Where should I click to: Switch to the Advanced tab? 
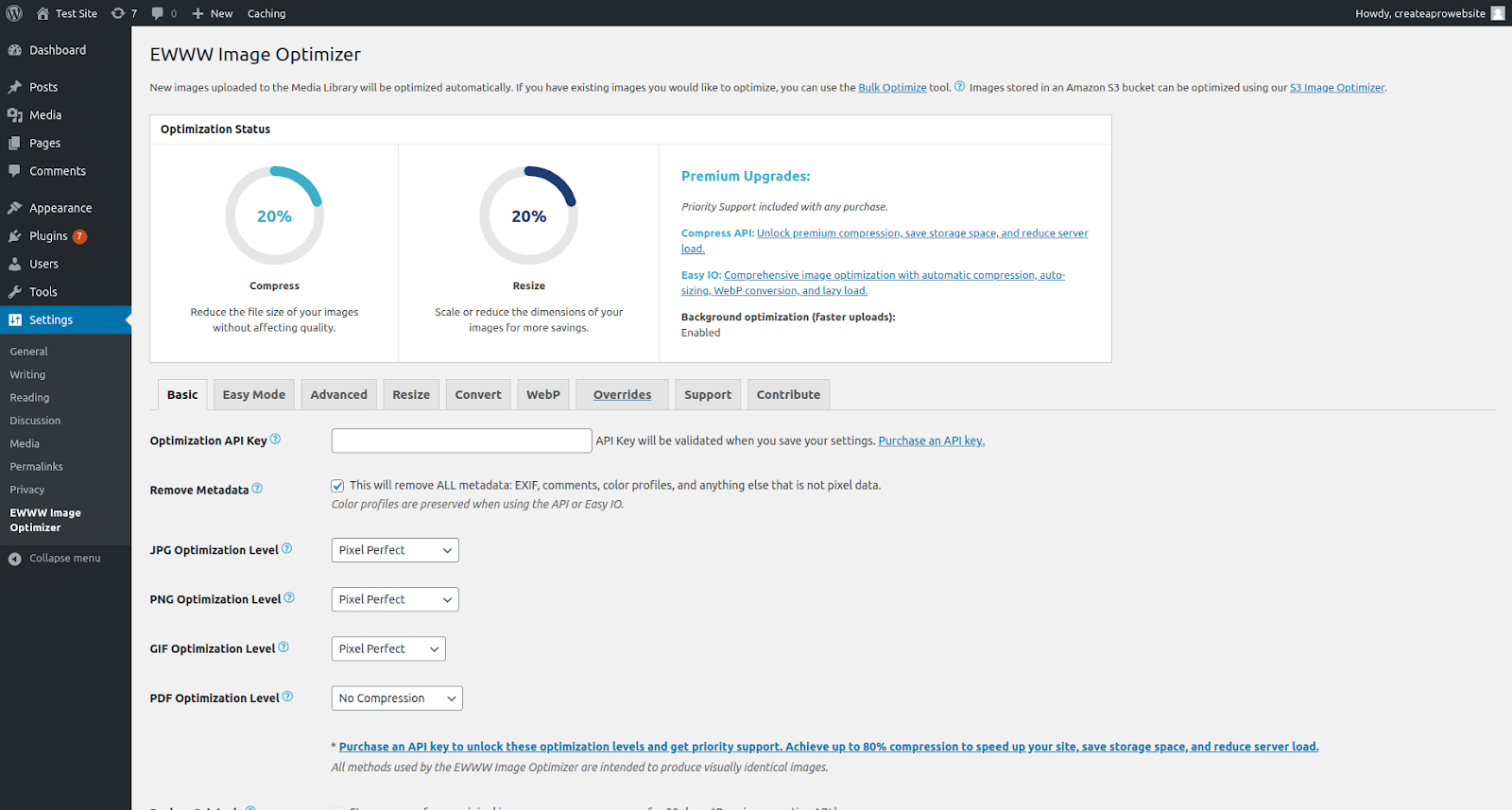coord(339,395)
